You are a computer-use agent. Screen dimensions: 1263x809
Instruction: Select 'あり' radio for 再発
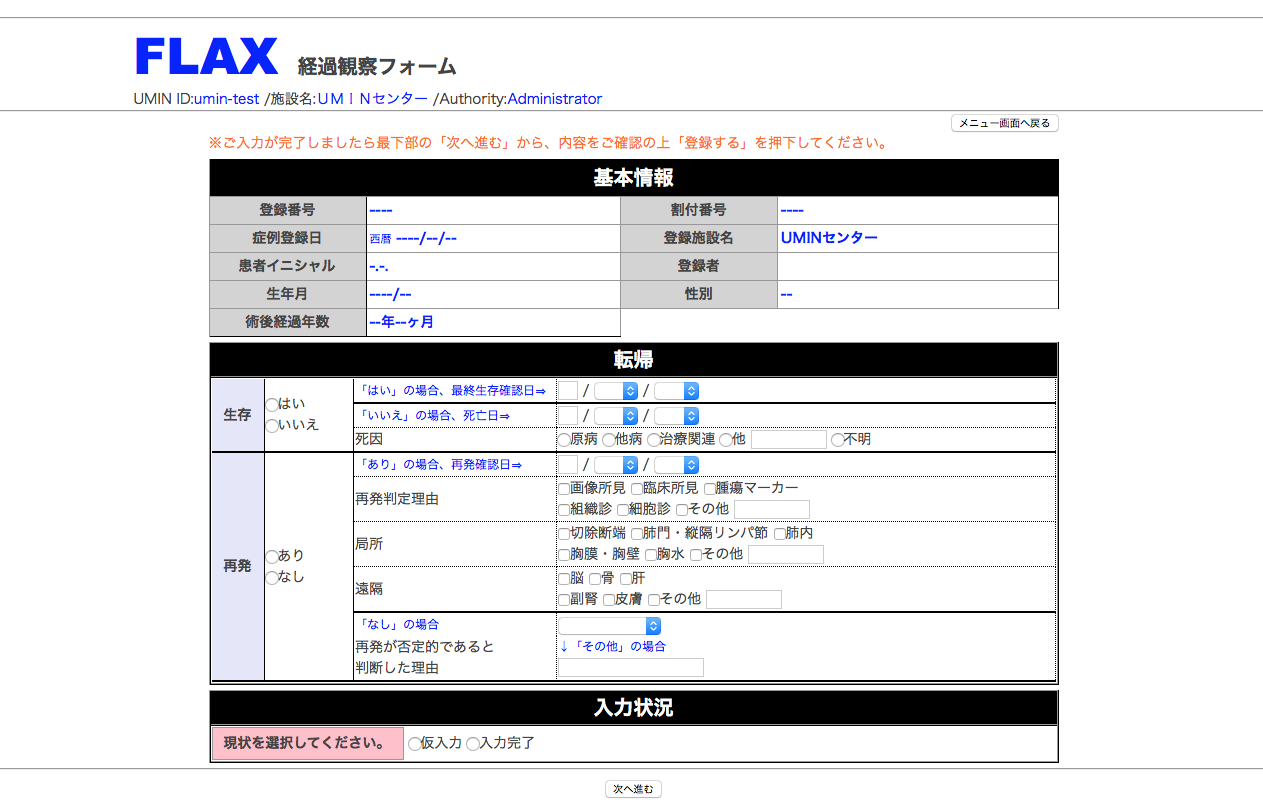tap(271, 557)
